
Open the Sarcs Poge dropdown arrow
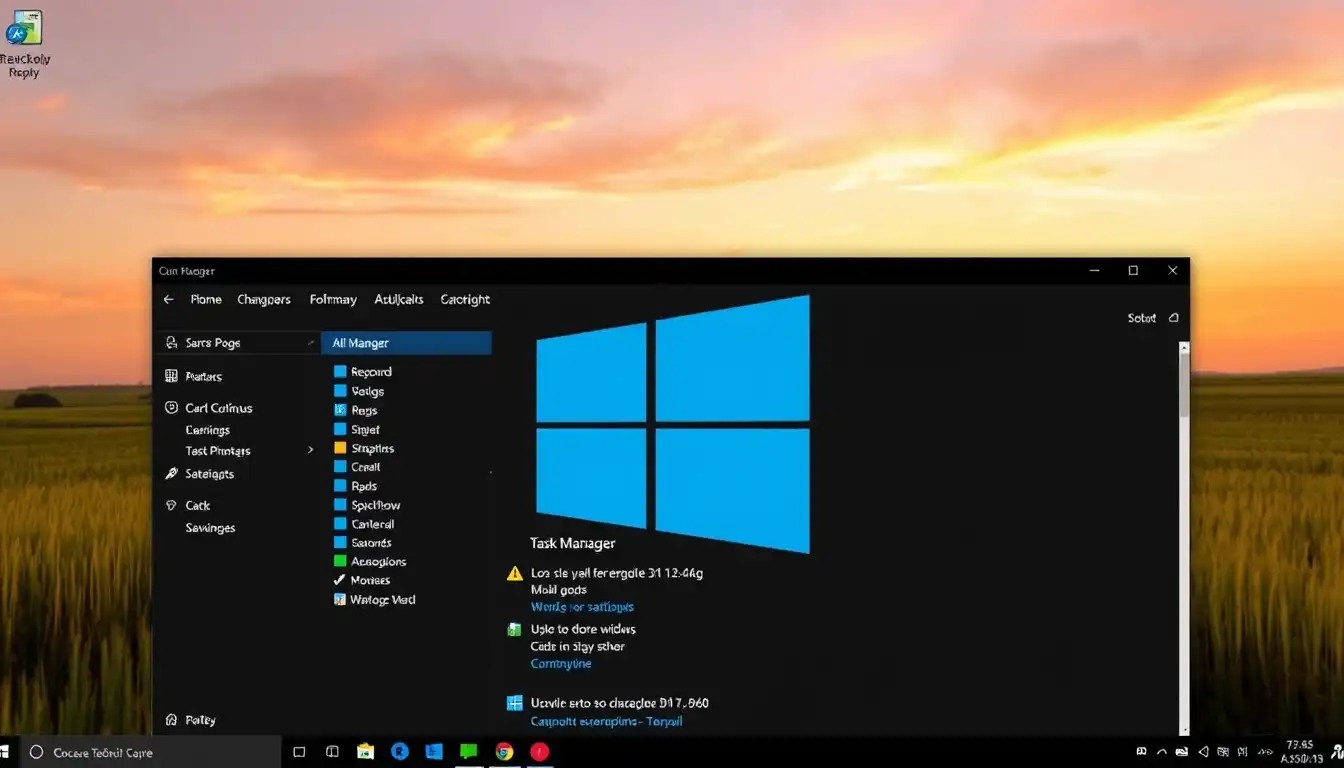(311, 343)
